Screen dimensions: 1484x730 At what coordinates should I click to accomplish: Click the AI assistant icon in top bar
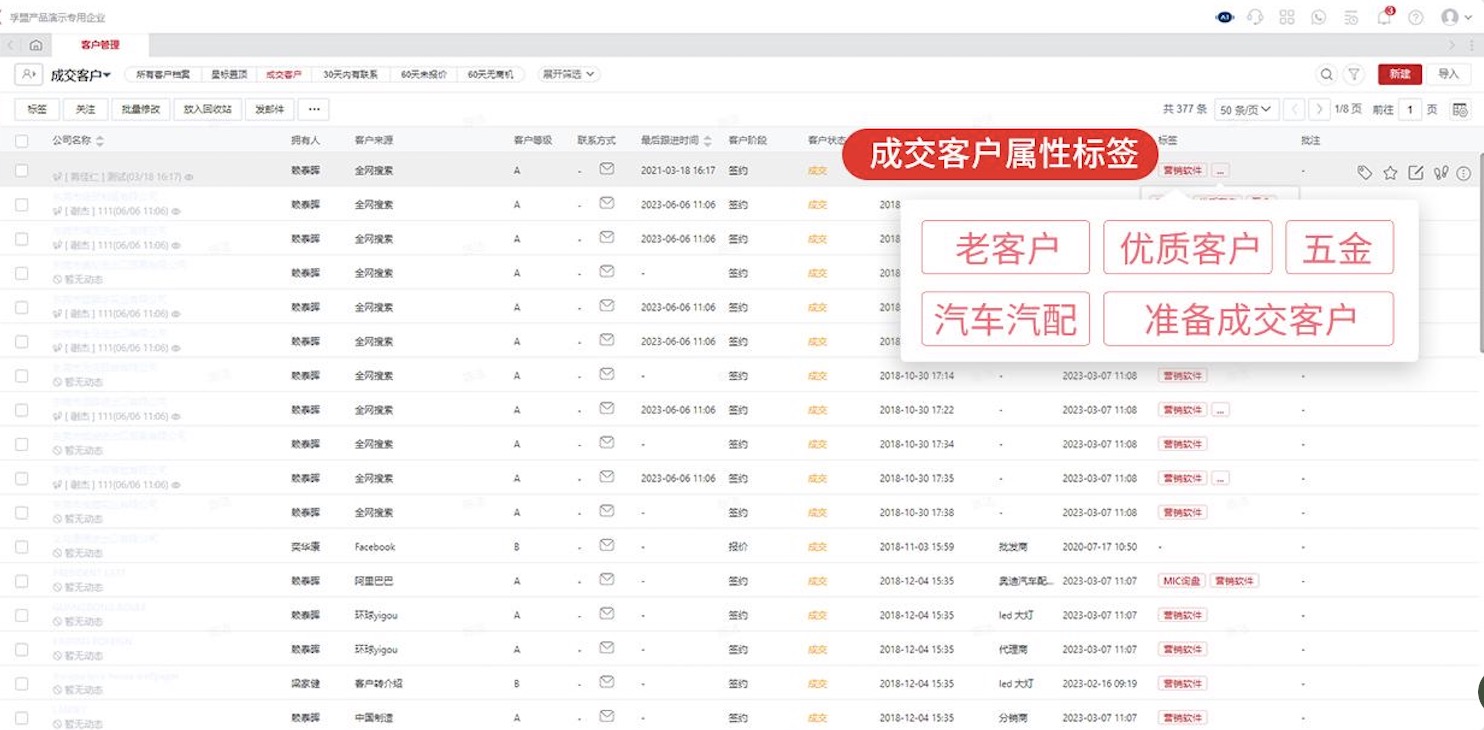[x=1224, y=16]
